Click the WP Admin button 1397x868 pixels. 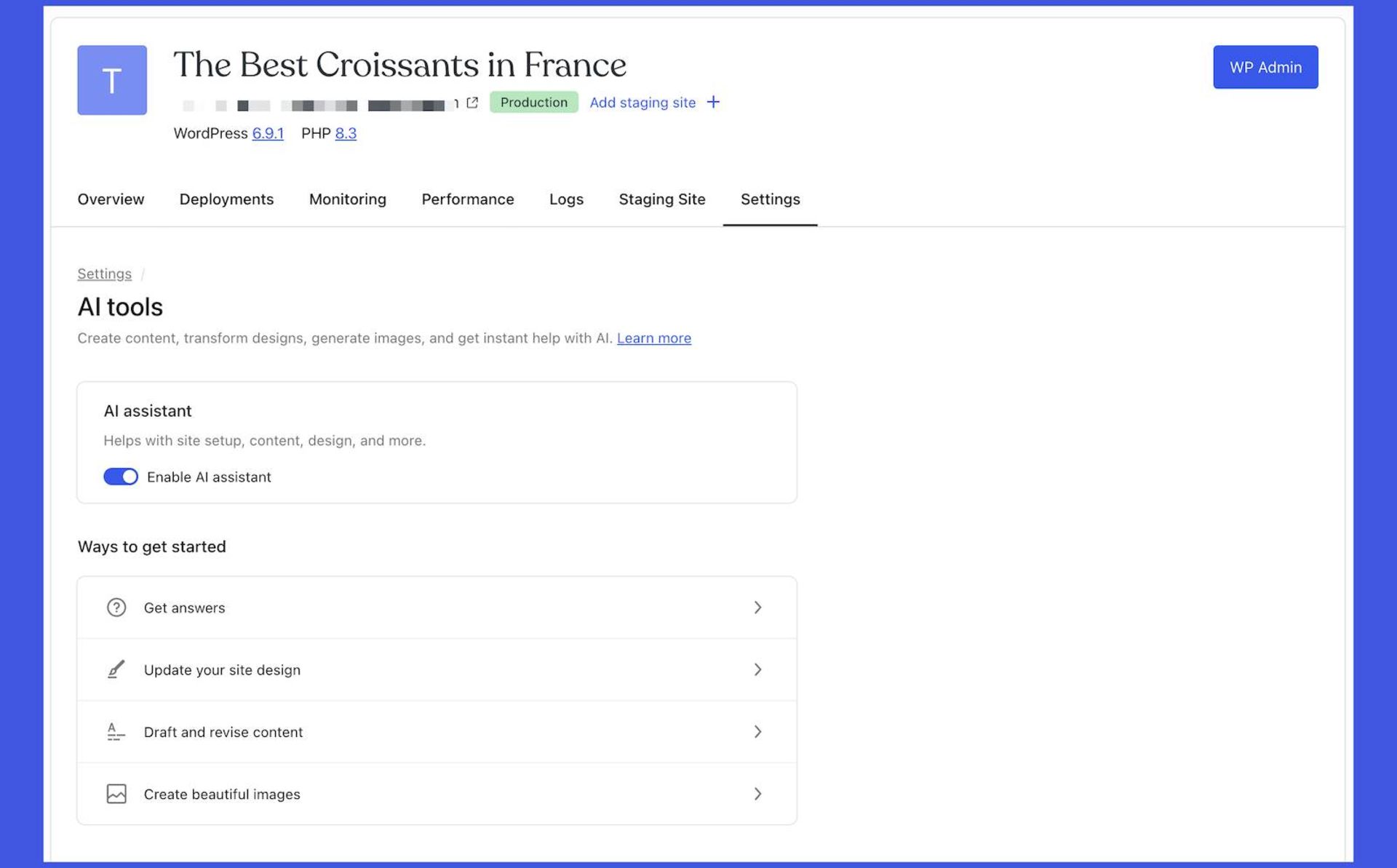click(x=1265, y=67)
